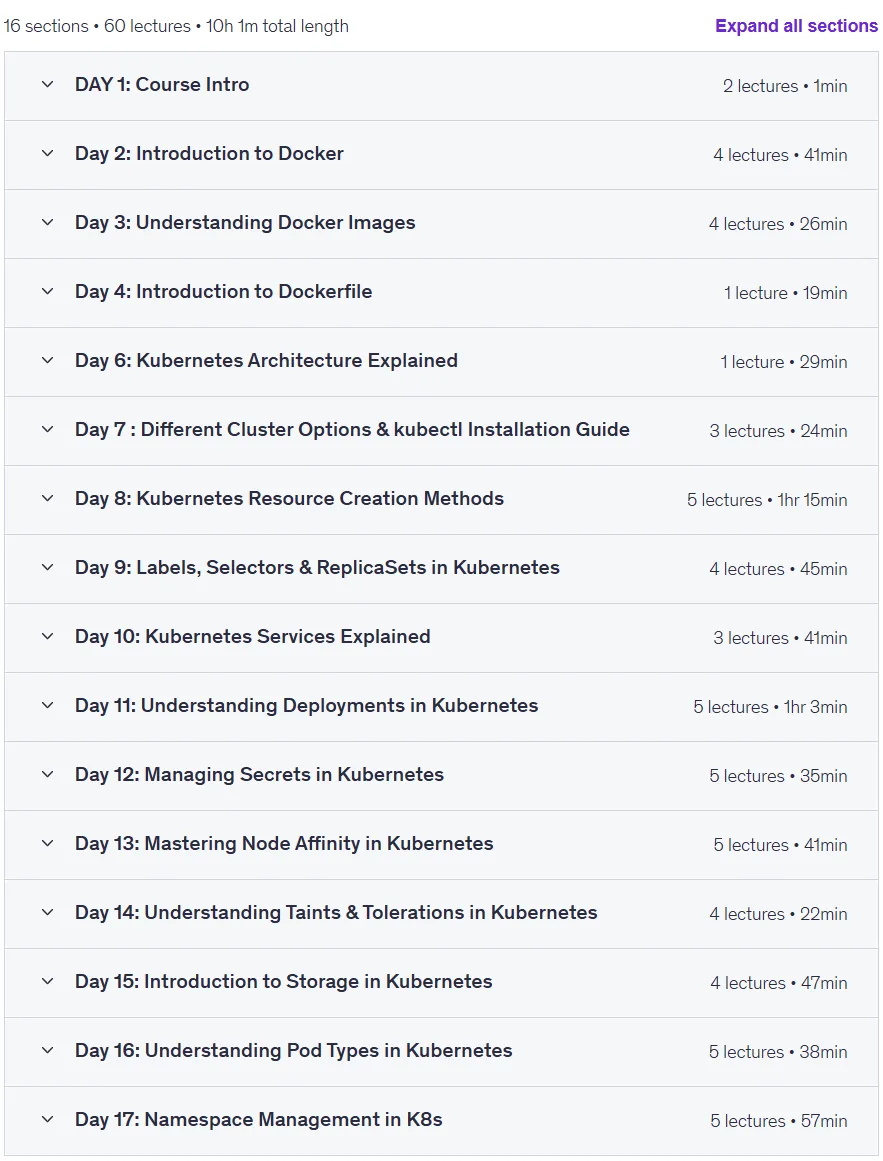
Task: Expand the DAY 1: Course Intro chevron
Action: [x=47, y=84]
